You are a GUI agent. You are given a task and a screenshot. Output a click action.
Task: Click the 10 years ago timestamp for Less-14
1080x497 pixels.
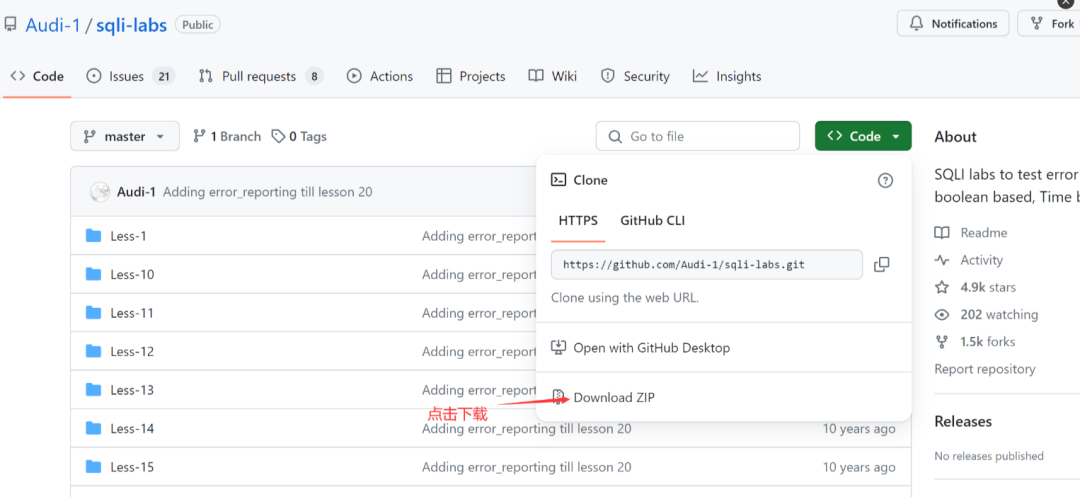(x=859, y=429)
